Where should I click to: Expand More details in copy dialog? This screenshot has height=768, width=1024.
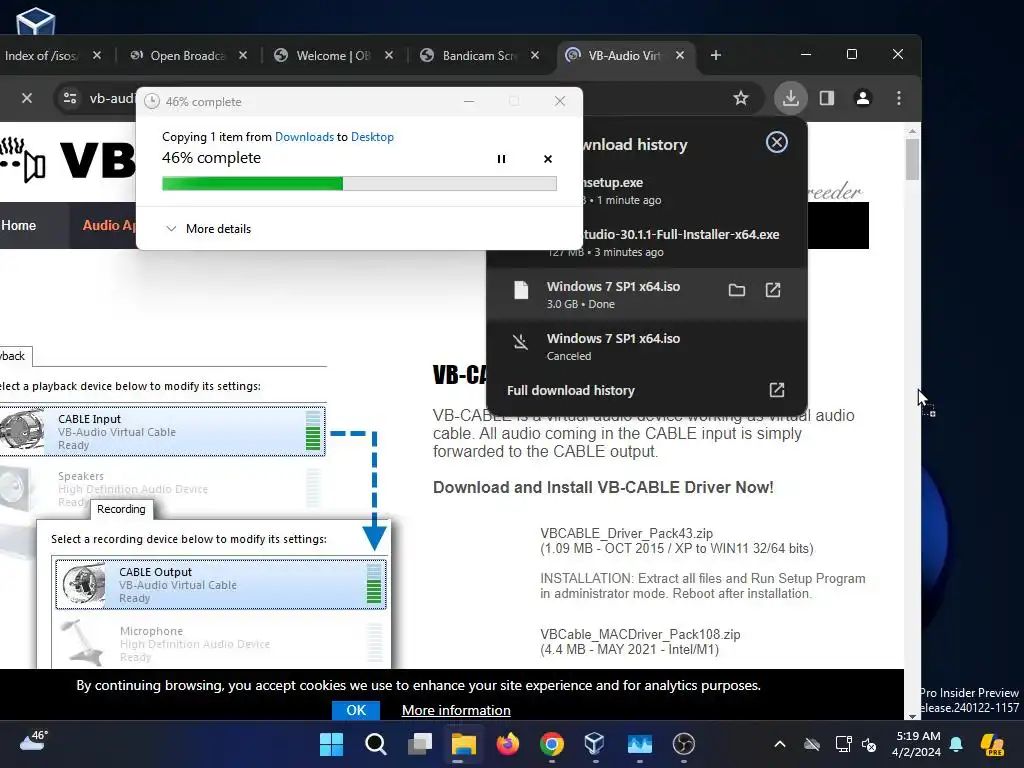[208, 229]
